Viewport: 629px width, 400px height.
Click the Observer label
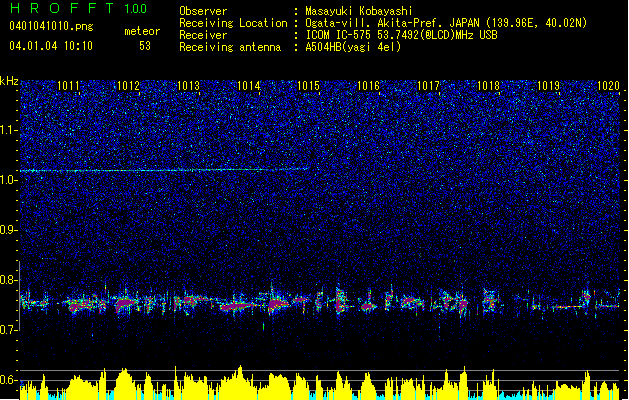click(x=203, y=11)
